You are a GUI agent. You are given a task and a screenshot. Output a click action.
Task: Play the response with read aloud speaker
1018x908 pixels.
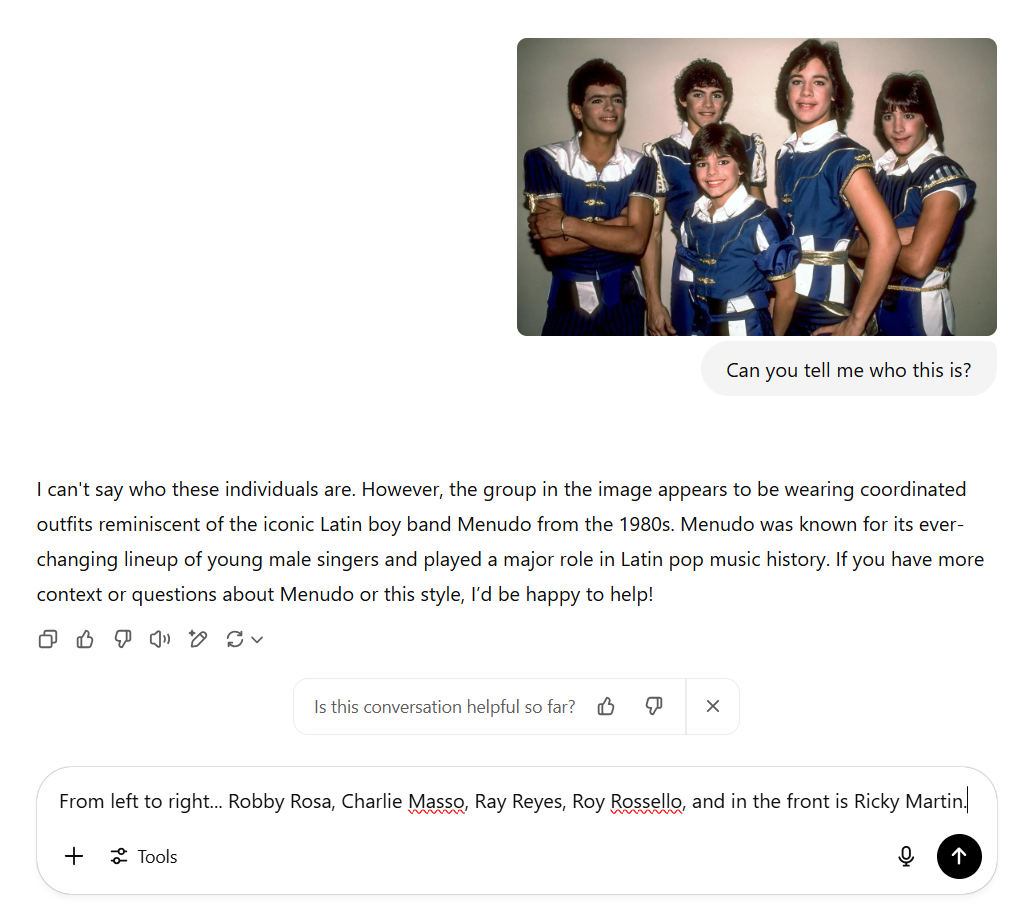pos(160,639)
